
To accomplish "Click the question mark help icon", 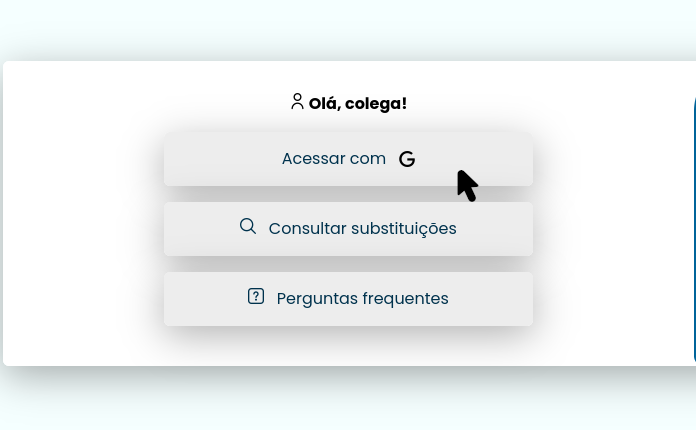I will 256,296.
